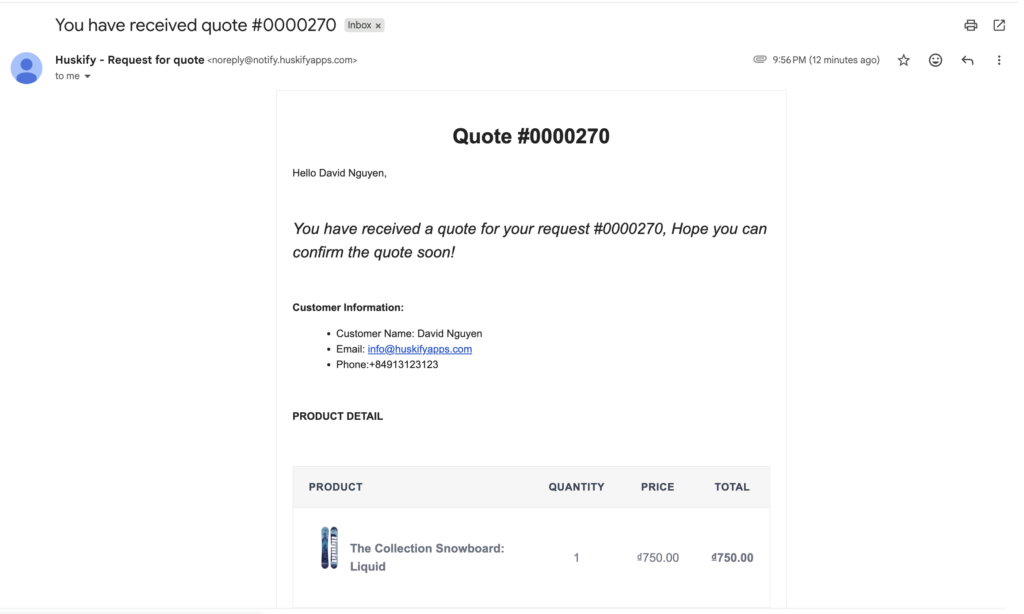Remove the Inbox label with its x

[378, 25]
